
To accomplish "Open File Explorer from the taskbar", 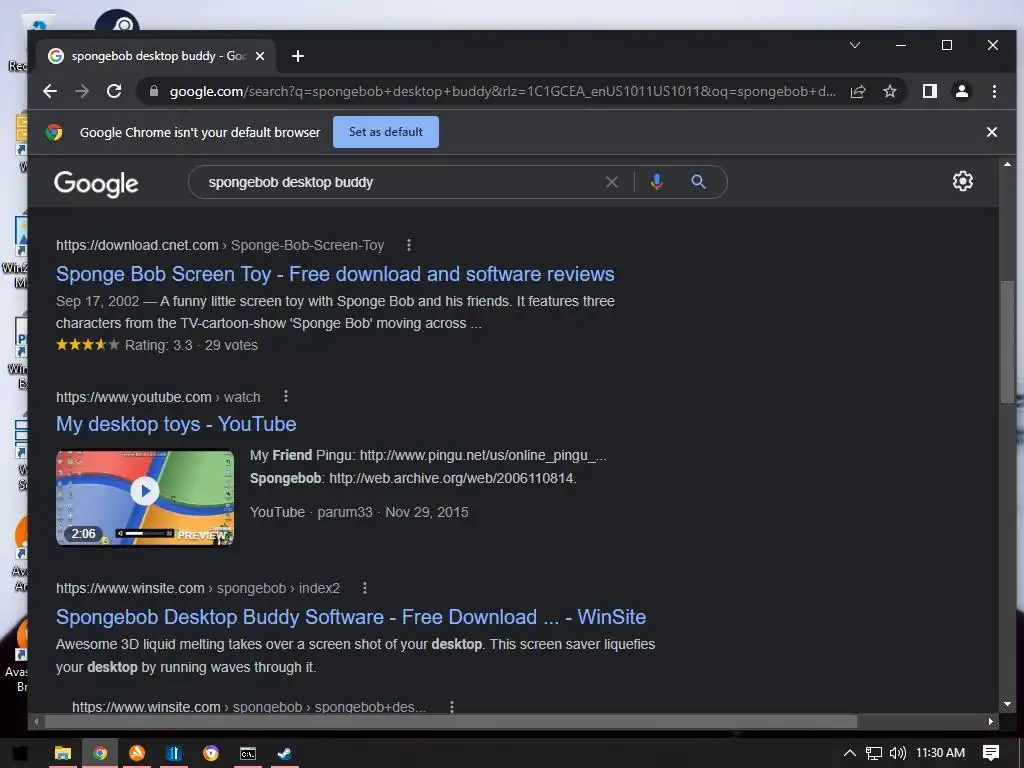I will [x=62, y=753].
